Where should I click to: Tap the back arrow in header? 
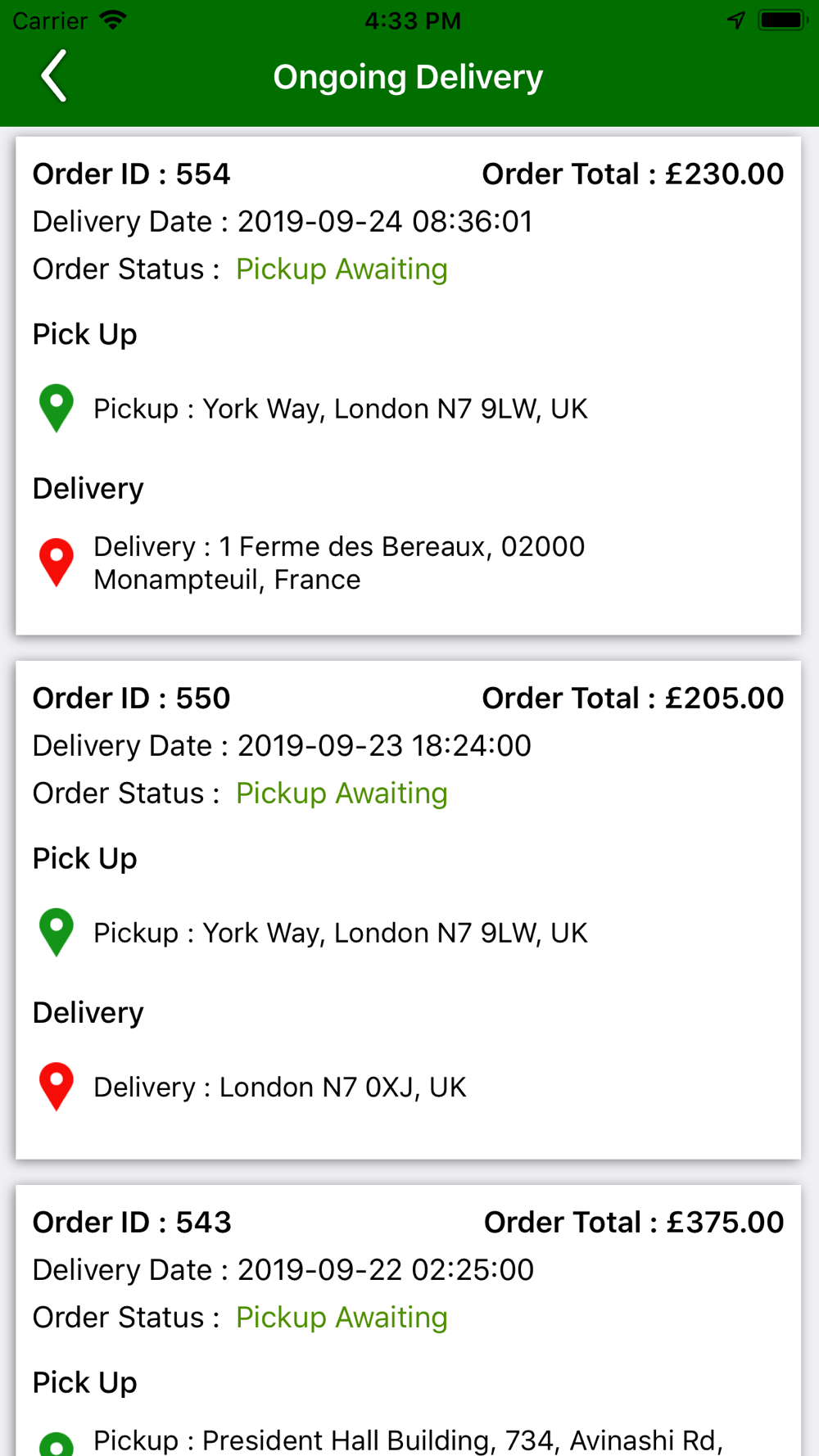54,76
